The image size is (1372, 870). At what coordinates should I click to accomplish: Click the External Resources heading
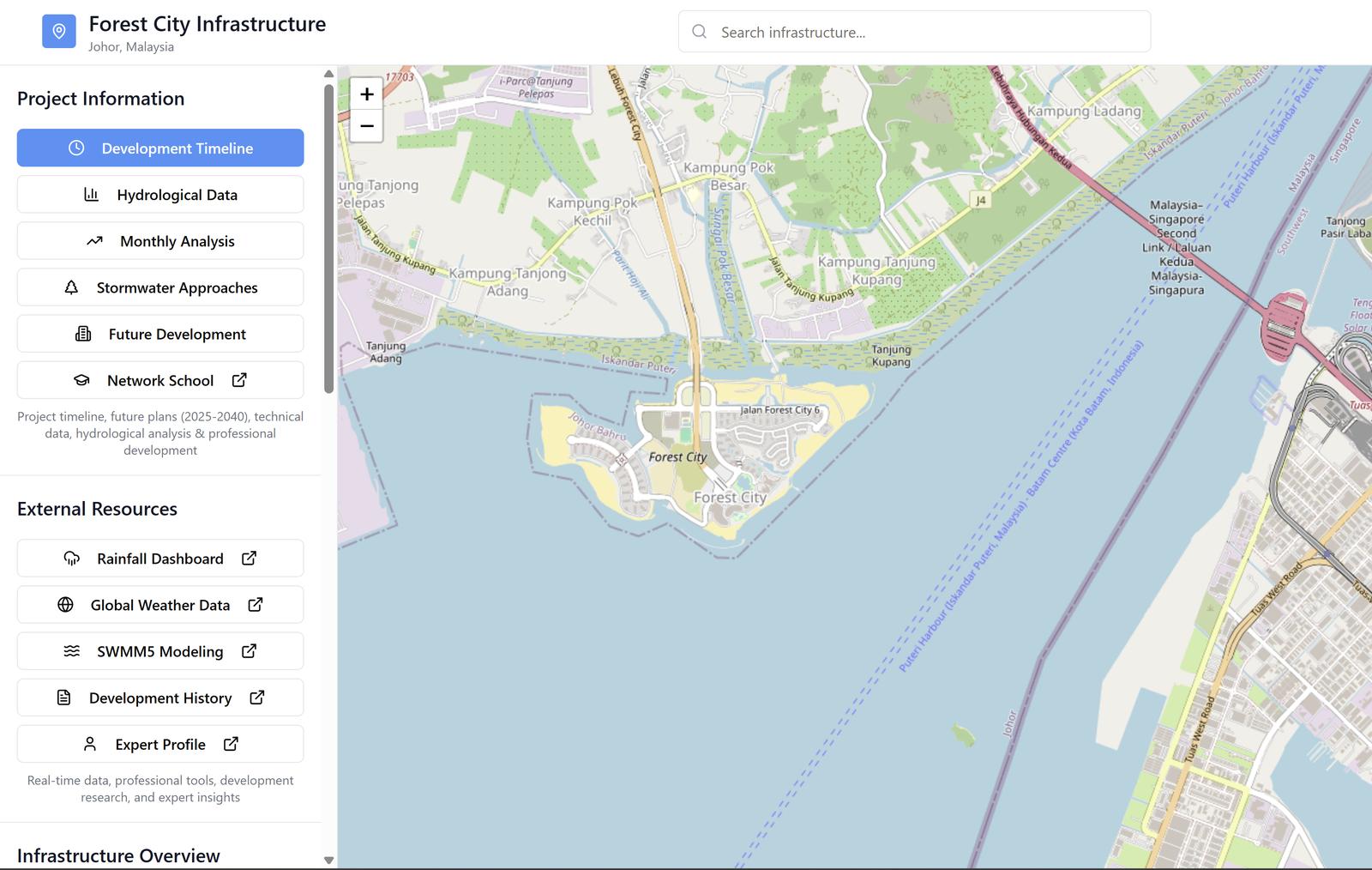coord(97,509)
